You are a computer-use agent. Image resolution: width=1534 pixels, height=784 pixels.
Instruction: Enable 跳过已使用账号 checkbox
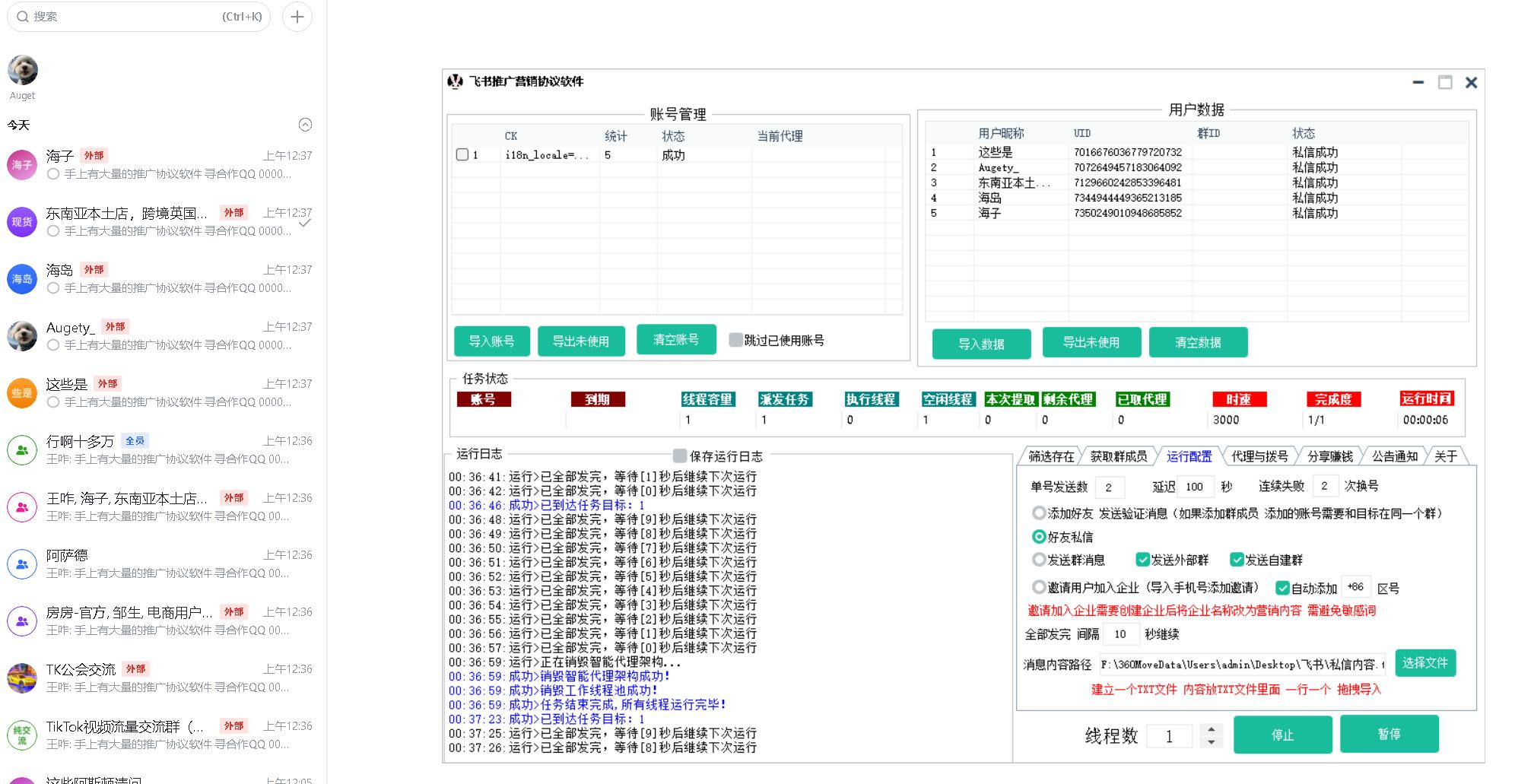click(x=735, y=340)
